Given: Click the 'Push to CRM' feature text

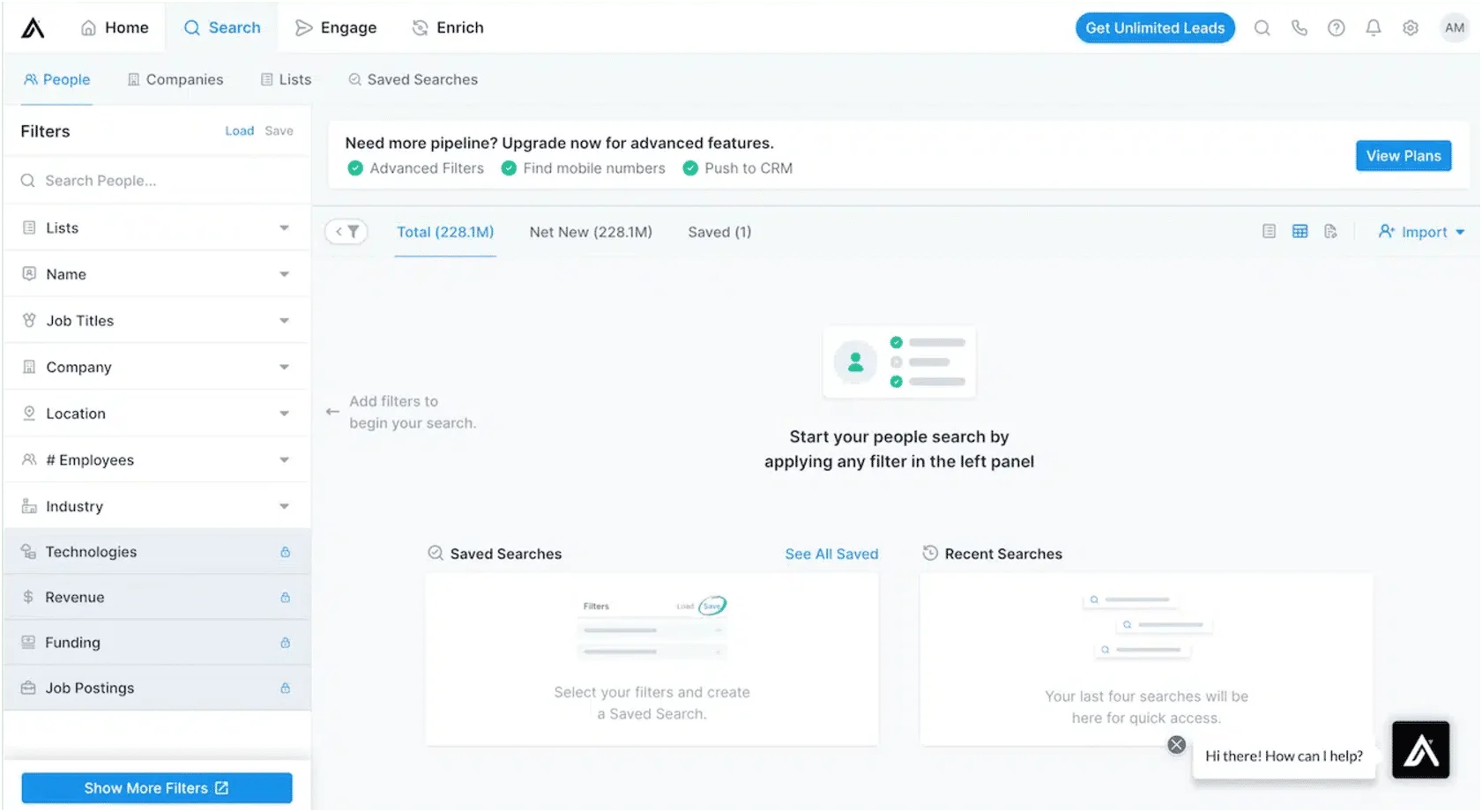Looking at the screenshot, I should pos(748,168).
